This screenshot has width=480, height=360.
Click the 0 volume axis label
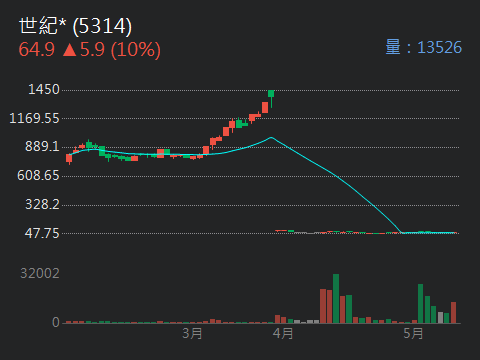point(56,322)
